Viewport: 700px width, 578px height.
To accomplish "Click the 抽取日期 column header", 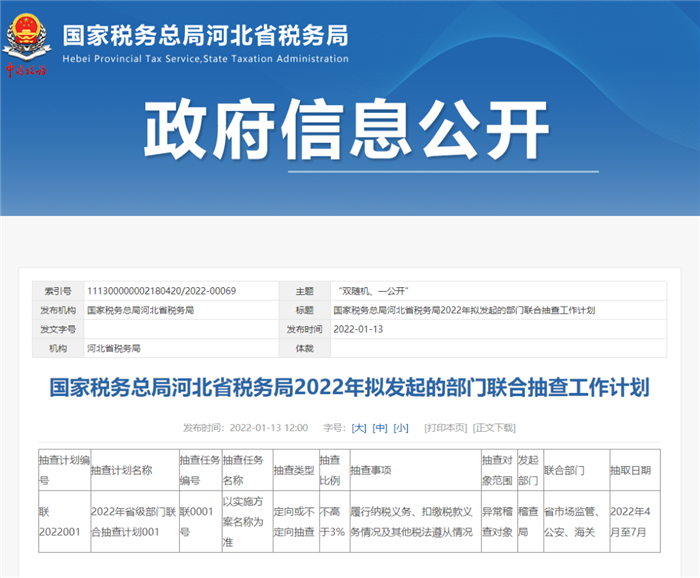I will 635,470.
